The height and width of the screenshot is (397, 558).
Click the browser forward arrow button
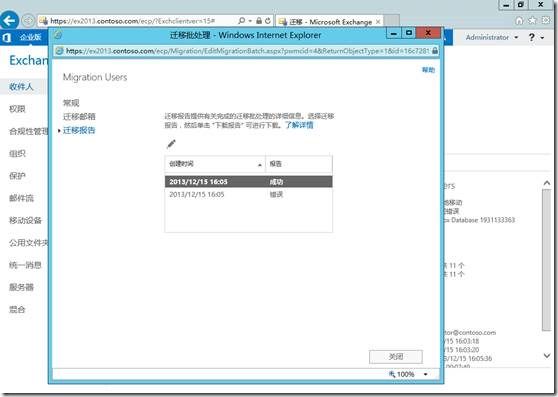[28, 21]
